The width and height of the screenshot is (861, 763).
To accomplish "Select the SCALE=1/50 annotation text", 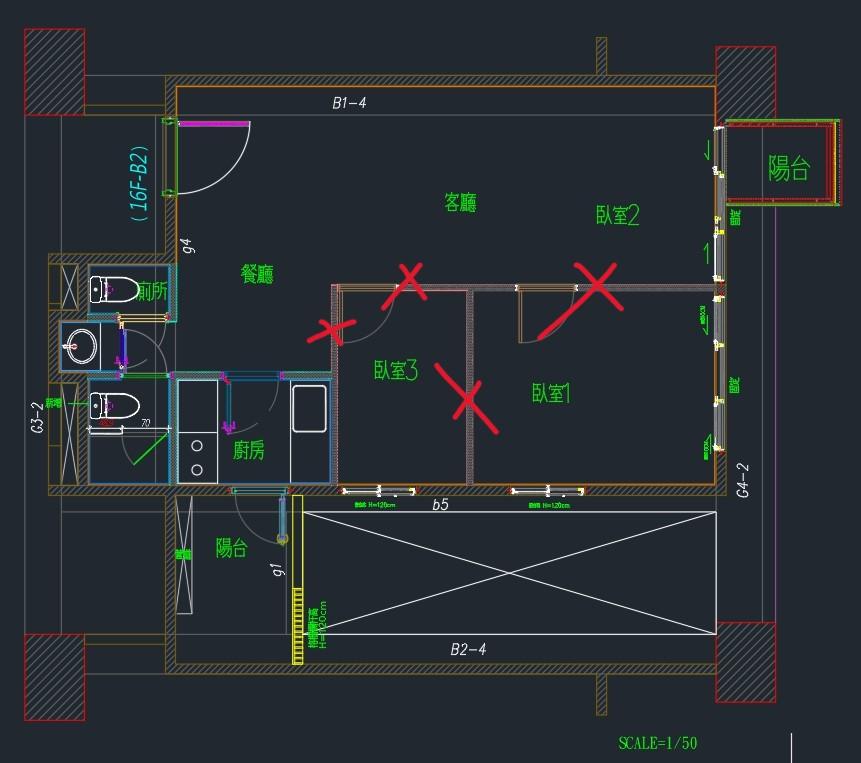I will coord(657,743).
